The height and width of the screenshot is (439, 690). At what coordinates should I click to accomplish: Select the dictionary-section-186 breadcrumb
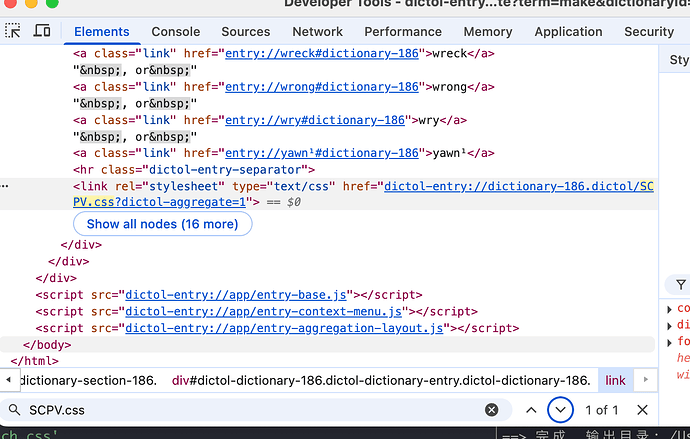(88, 380)
